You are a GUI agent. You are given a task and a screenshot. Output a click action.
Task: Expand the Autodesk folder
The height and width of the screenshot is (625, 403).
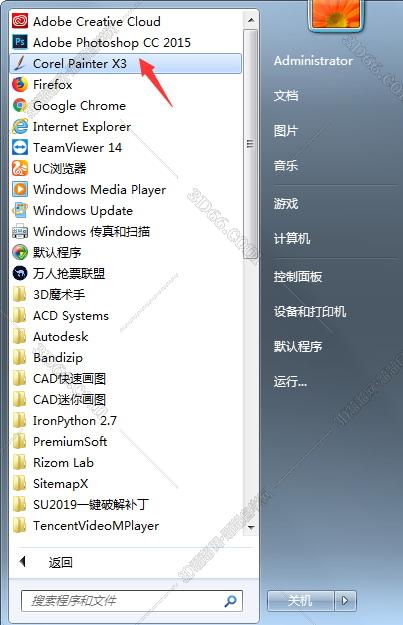pos(50,337)
